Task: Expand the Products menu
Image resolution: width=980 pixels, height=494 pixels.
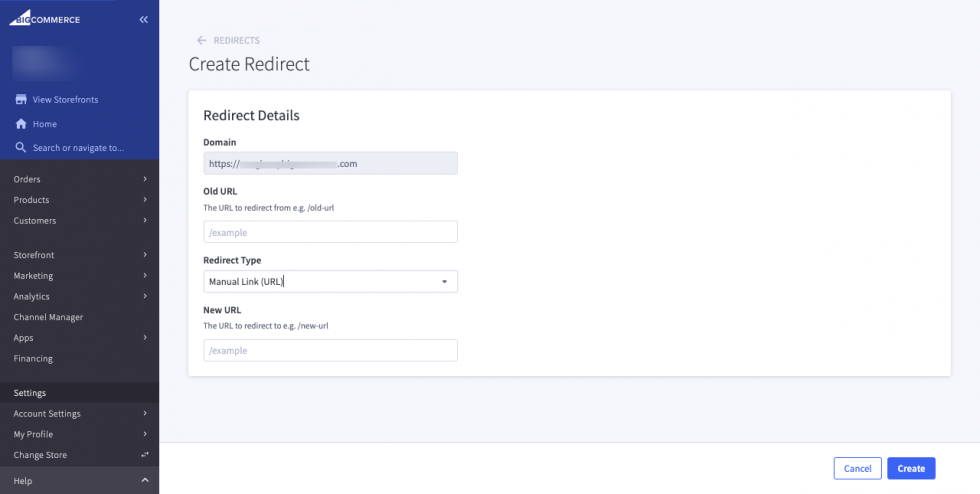Action: pos(79,200)
